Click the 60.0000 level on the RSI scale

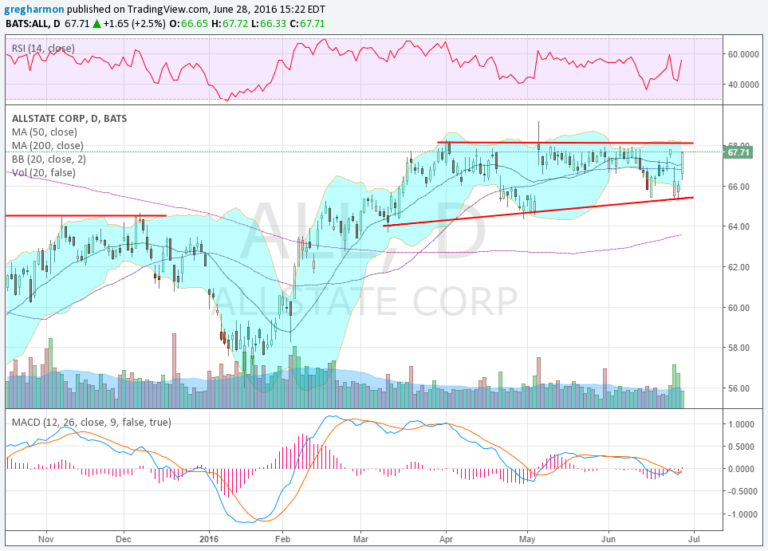[x=742, y=55]
